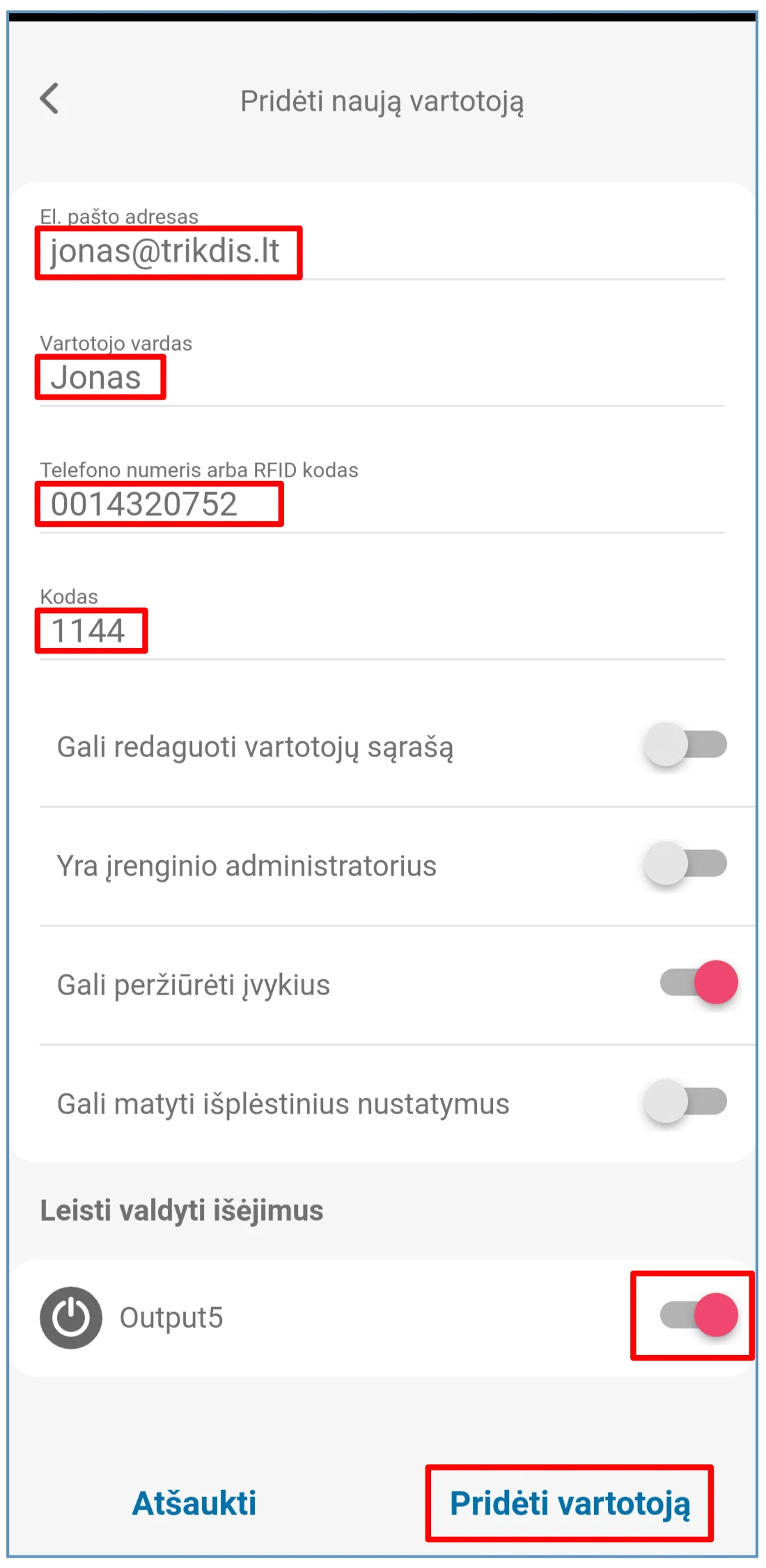The width and height of the screenshot is (766, 1568).
Task: Disable 'Gali peržiūrėti įvykius' switch
Action: 698,983
